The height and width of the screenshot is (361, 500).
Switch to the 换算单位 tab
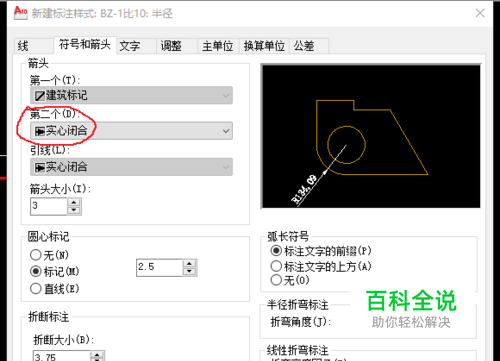264,46
